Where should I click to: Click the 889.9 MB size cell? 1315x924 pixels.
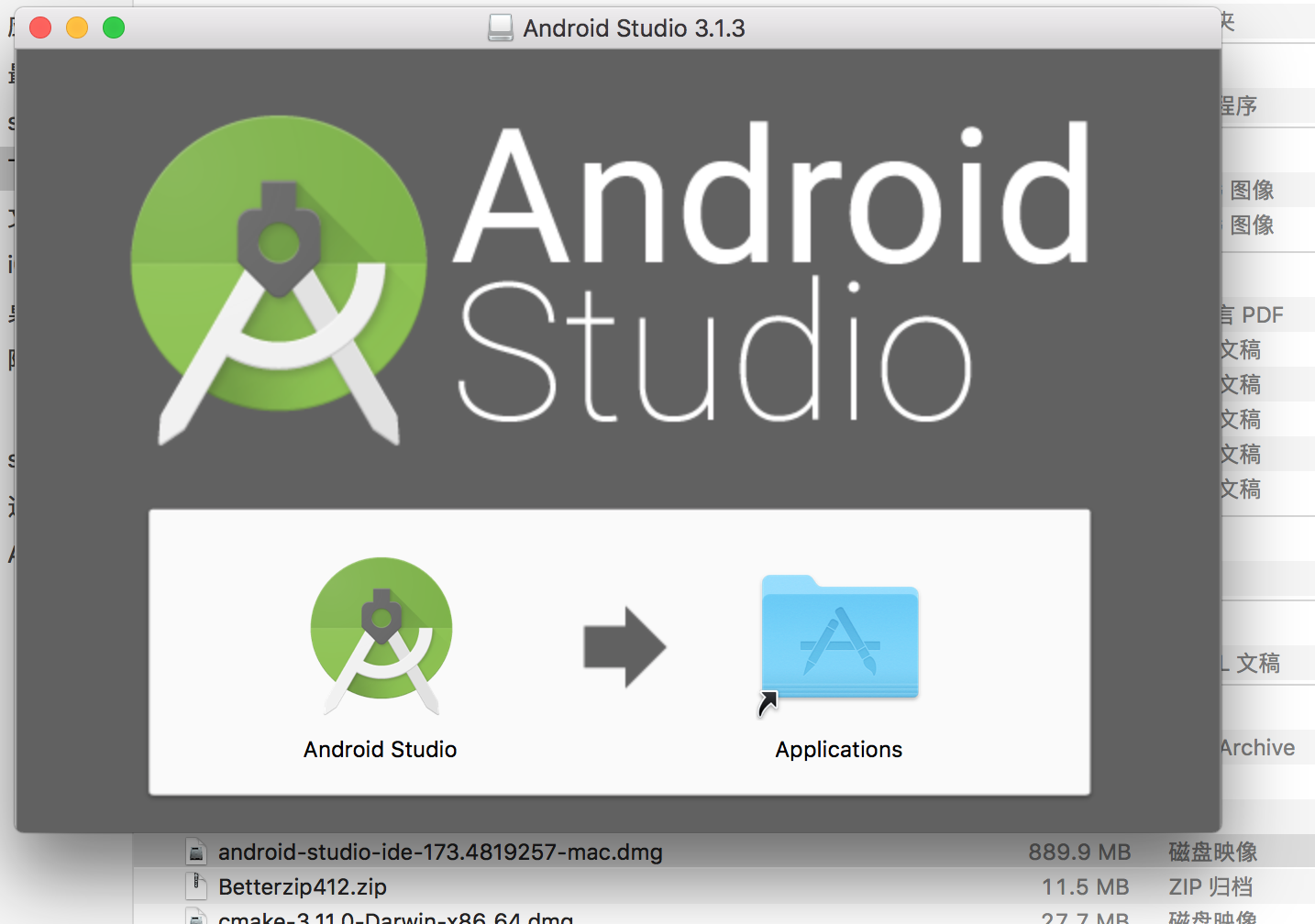(1079, 852)
